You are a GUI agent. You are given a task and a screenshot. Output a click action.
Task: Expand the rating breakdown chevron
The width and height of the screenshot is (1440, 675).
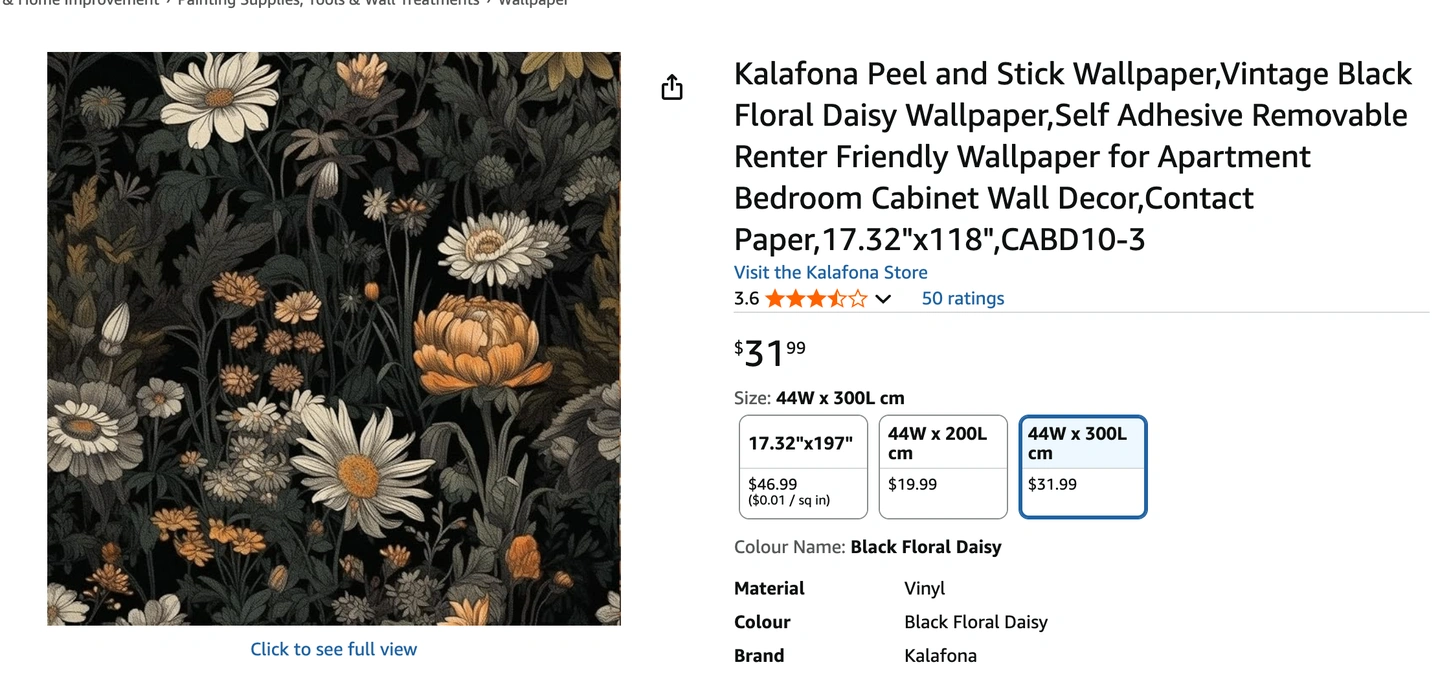coord(883,299)
